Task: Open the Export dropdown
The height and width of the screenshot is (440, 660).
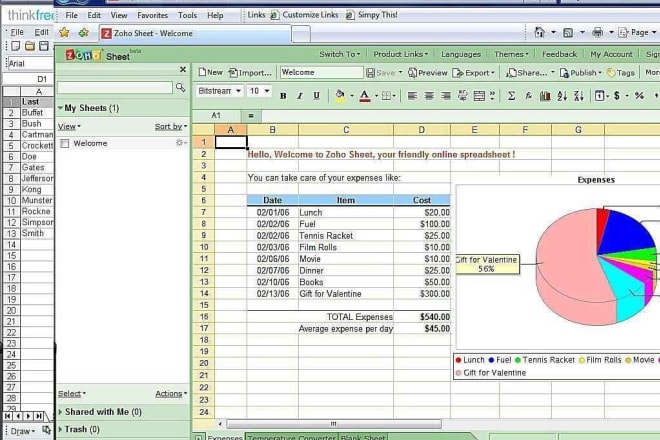Action: (474, 73)
